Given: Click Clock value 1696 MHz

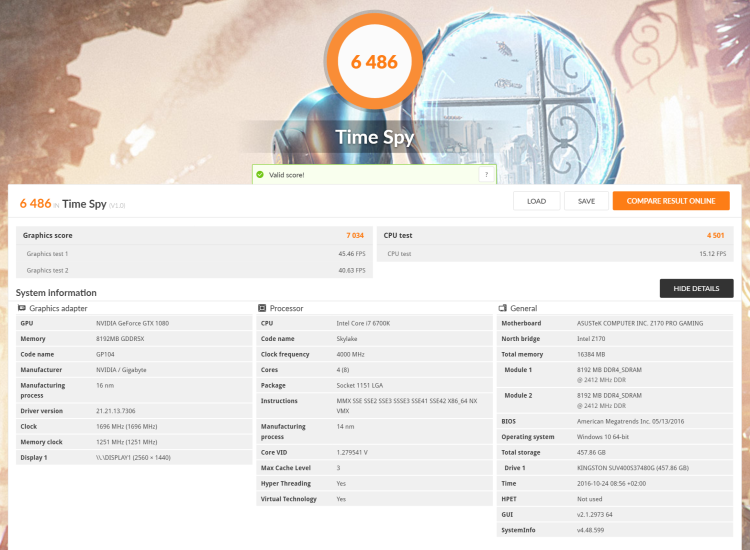Looking at the screenshot, I should (127, 427).
